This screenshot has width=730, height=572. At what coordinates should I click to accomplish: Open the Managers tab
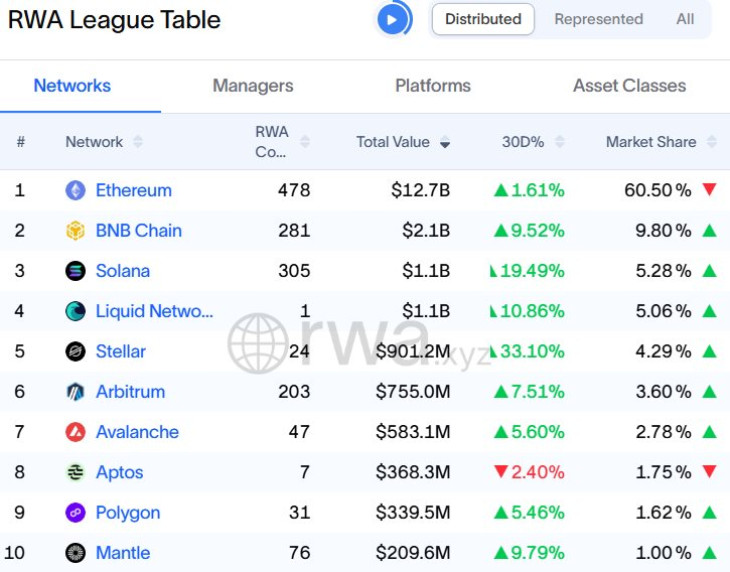point(253,86)
